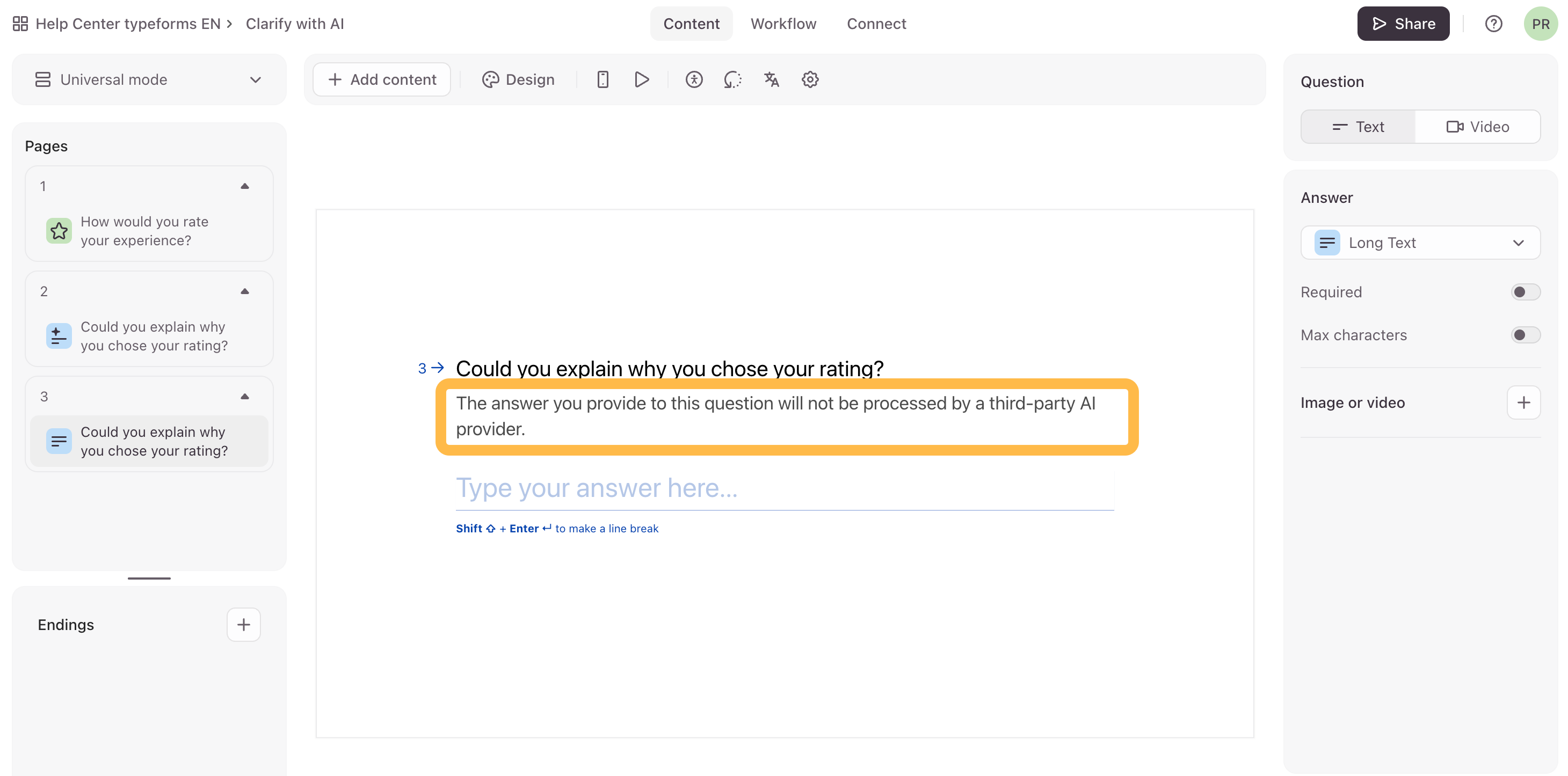Open the accessibility checker icon
The image size is (1568, 776).
pos(694,79)
